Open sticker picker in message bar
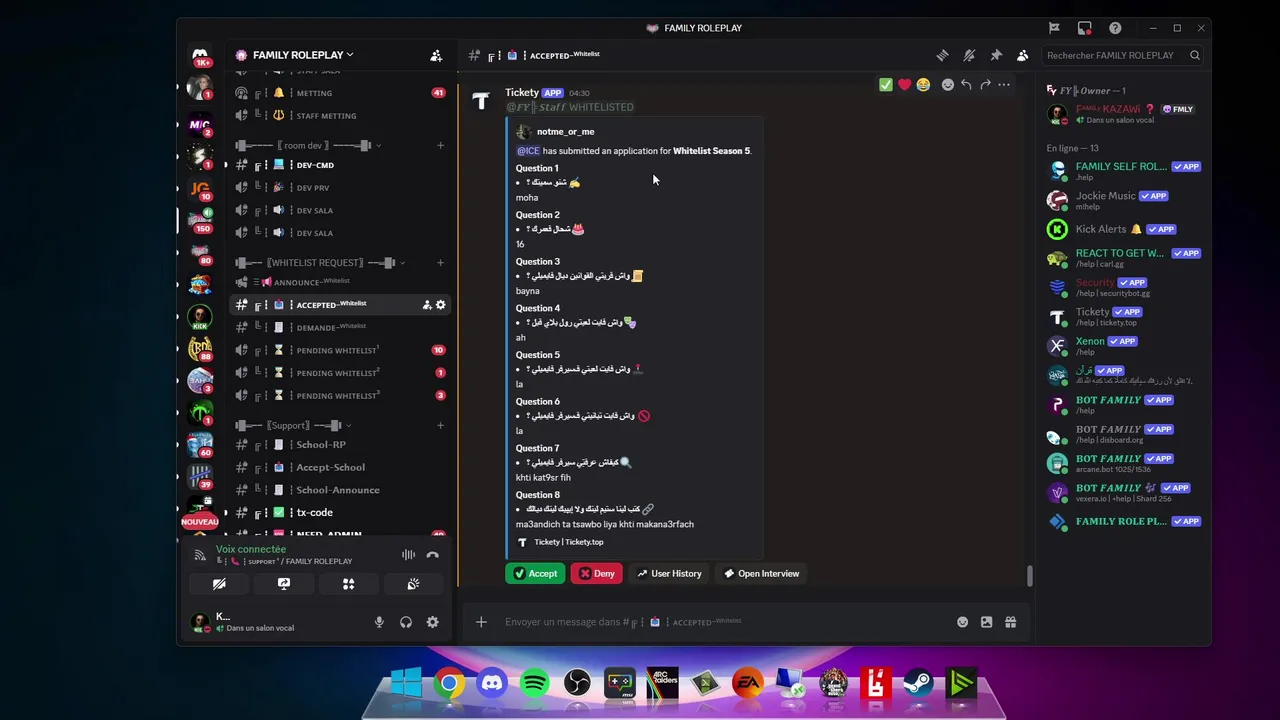Screen dimensions: 1280x720 point(986,622)
